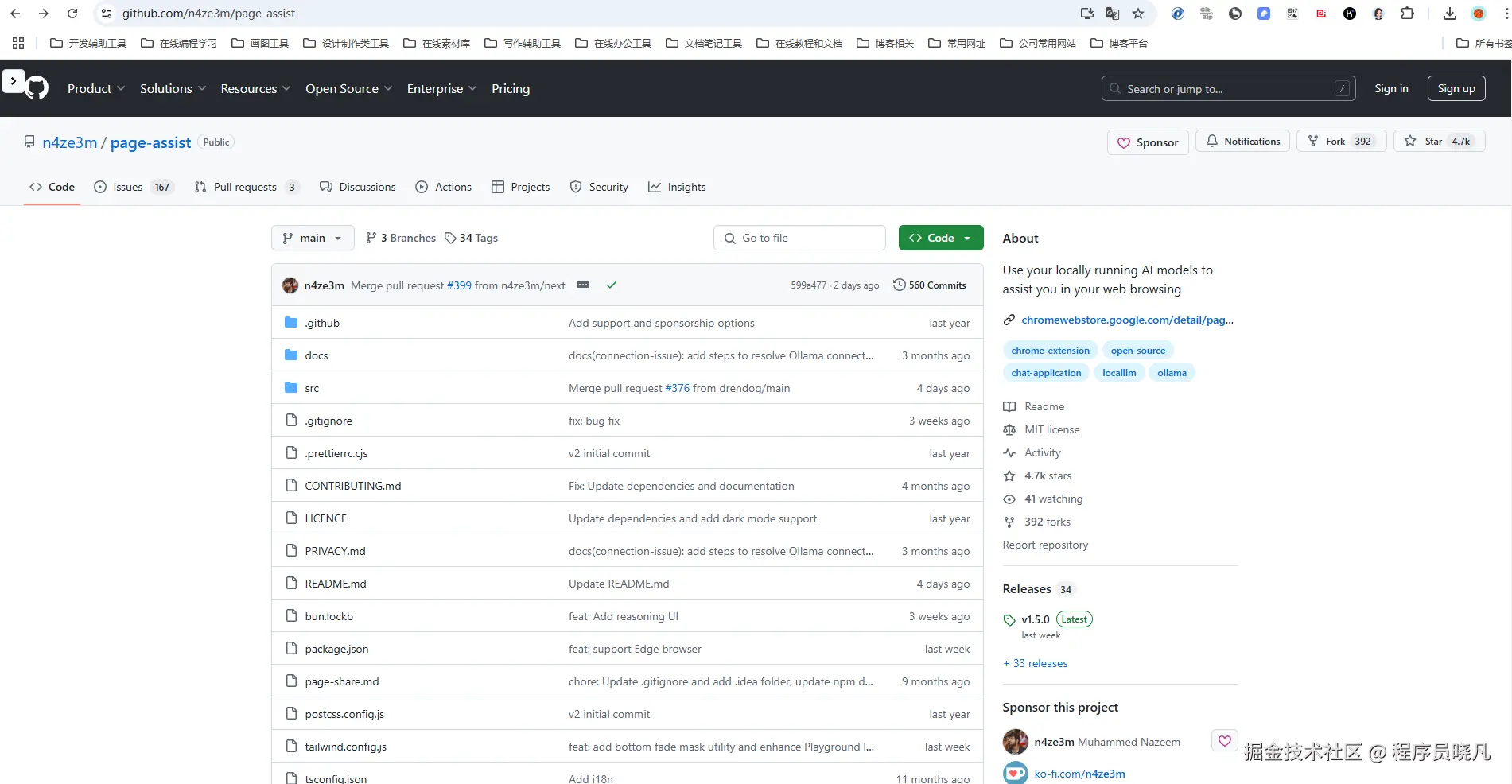Click the n4ze3m avatar in the commit row
The height and width of the screenshot is (784, 1512).
tap(290, 285)
